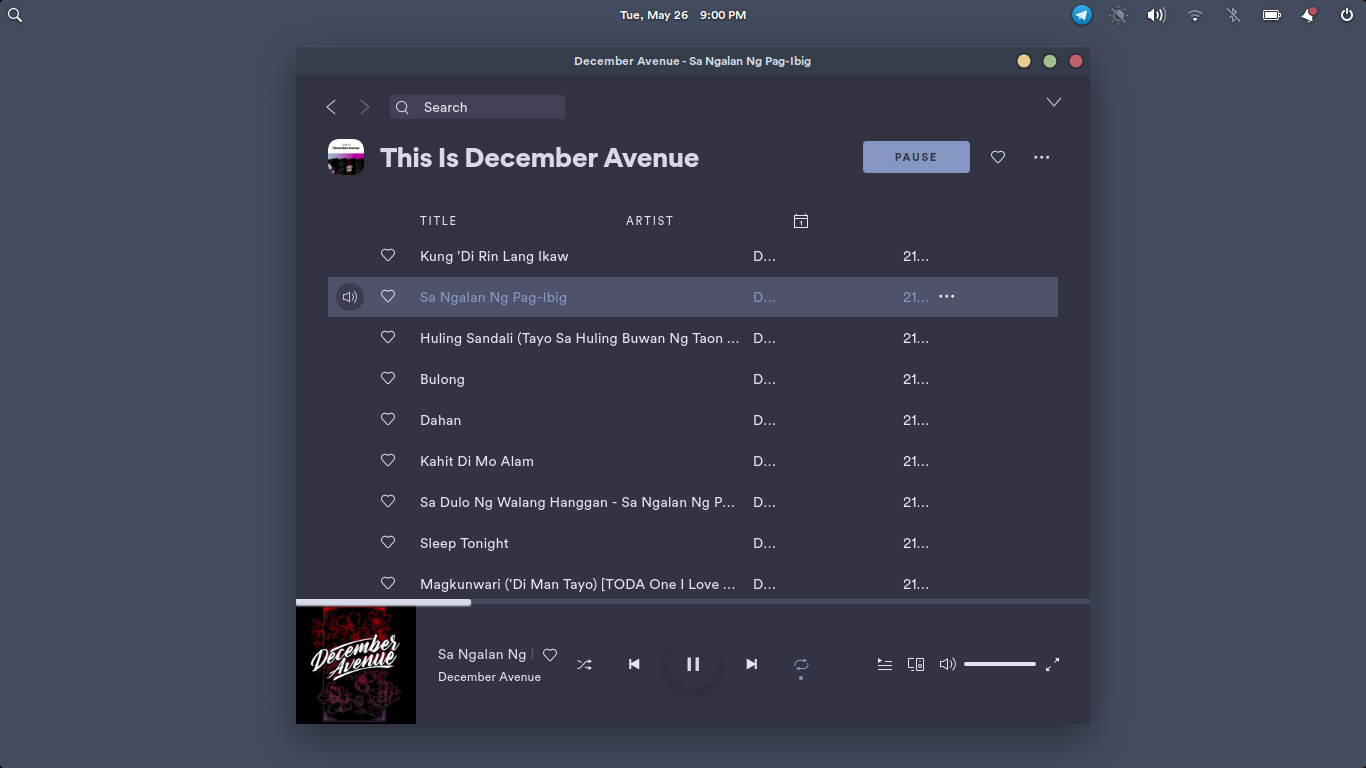Click the date cell for Dahan
The width and height of the screenshot is (1366, 768).
916,421
